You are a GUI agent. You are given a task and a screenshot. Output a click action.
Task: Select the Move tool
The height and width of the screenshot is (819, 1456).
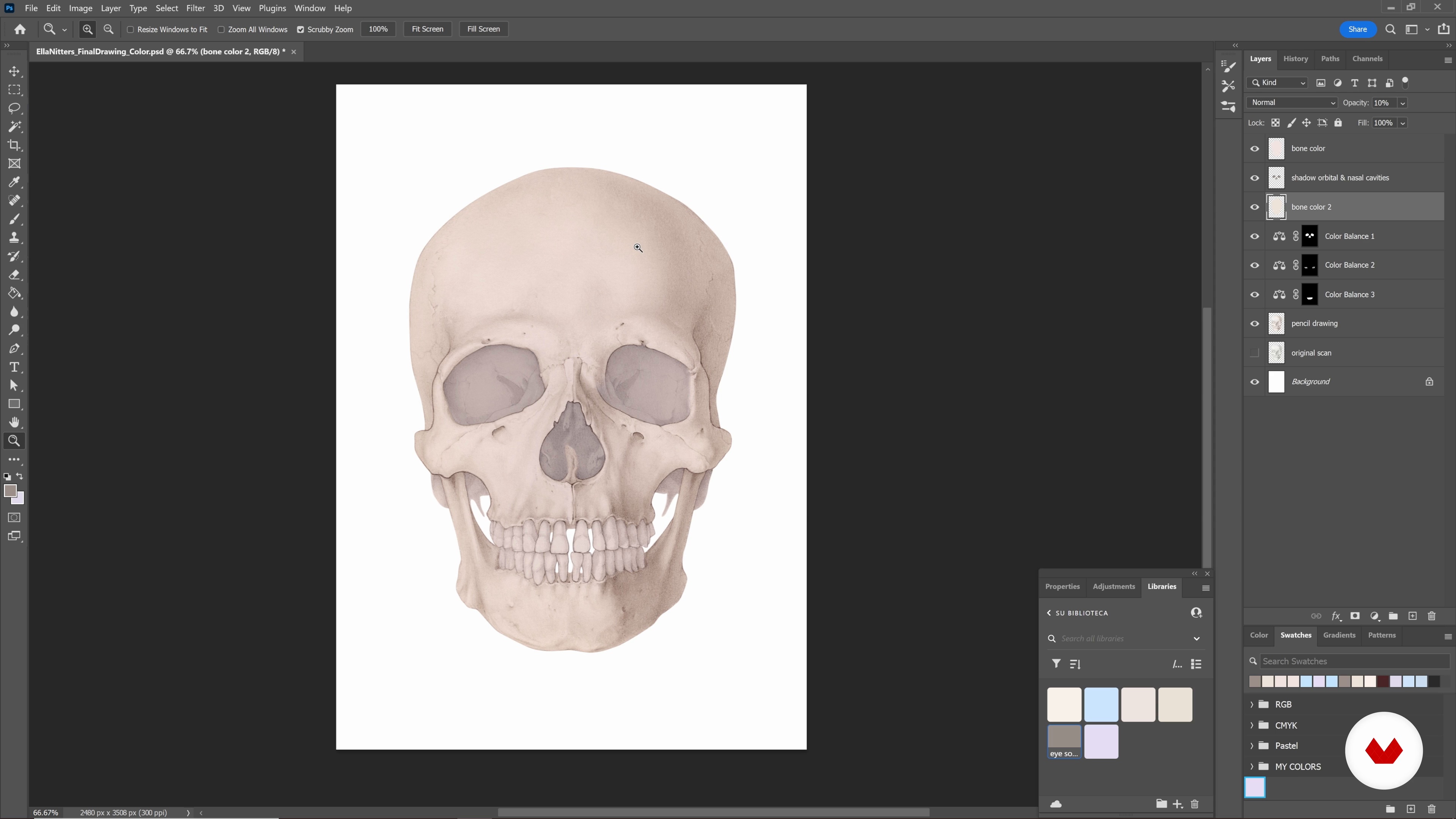[x=14, y=71]
